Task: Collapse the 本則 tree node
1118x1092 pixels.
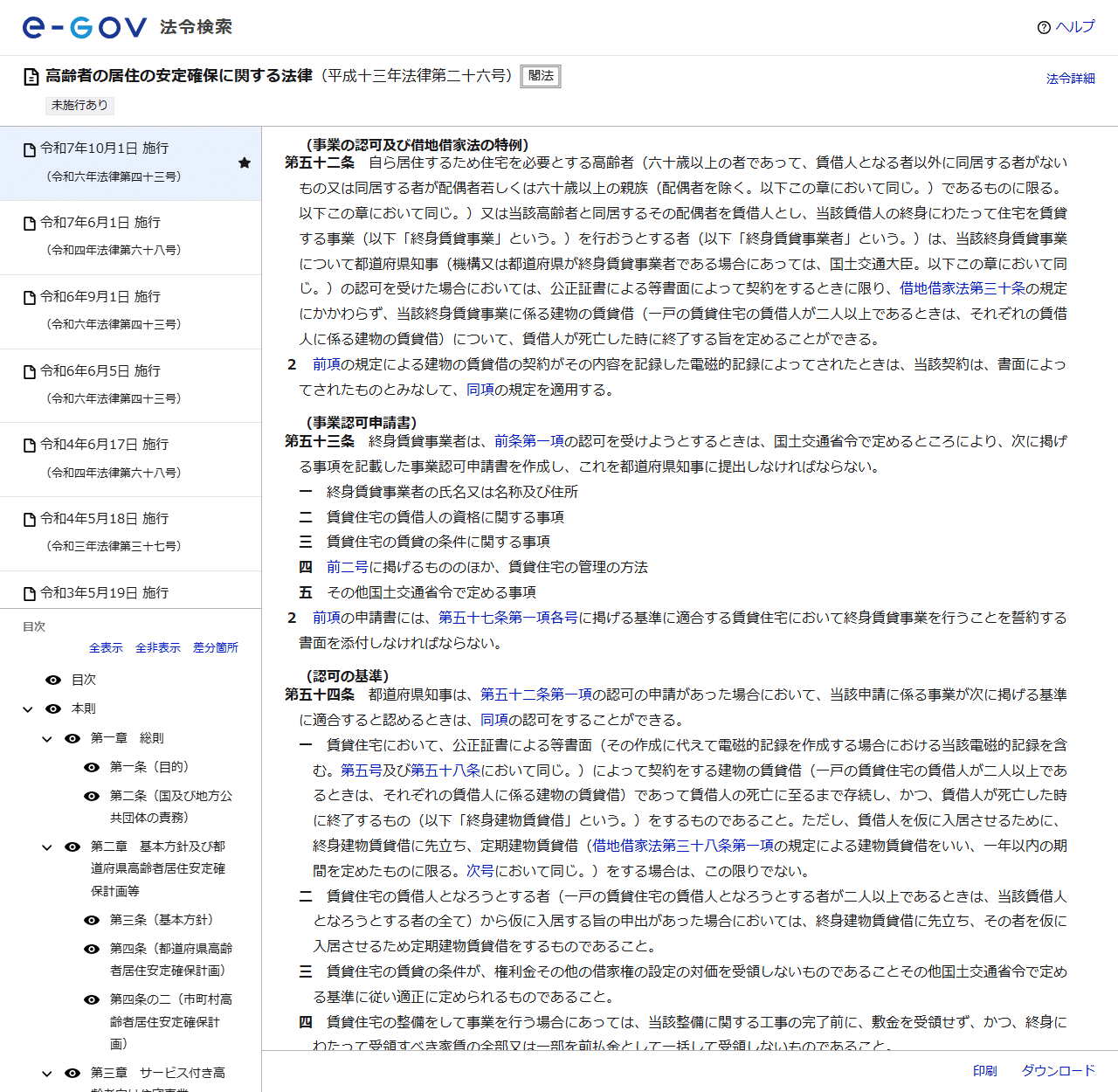Action: 28,709
